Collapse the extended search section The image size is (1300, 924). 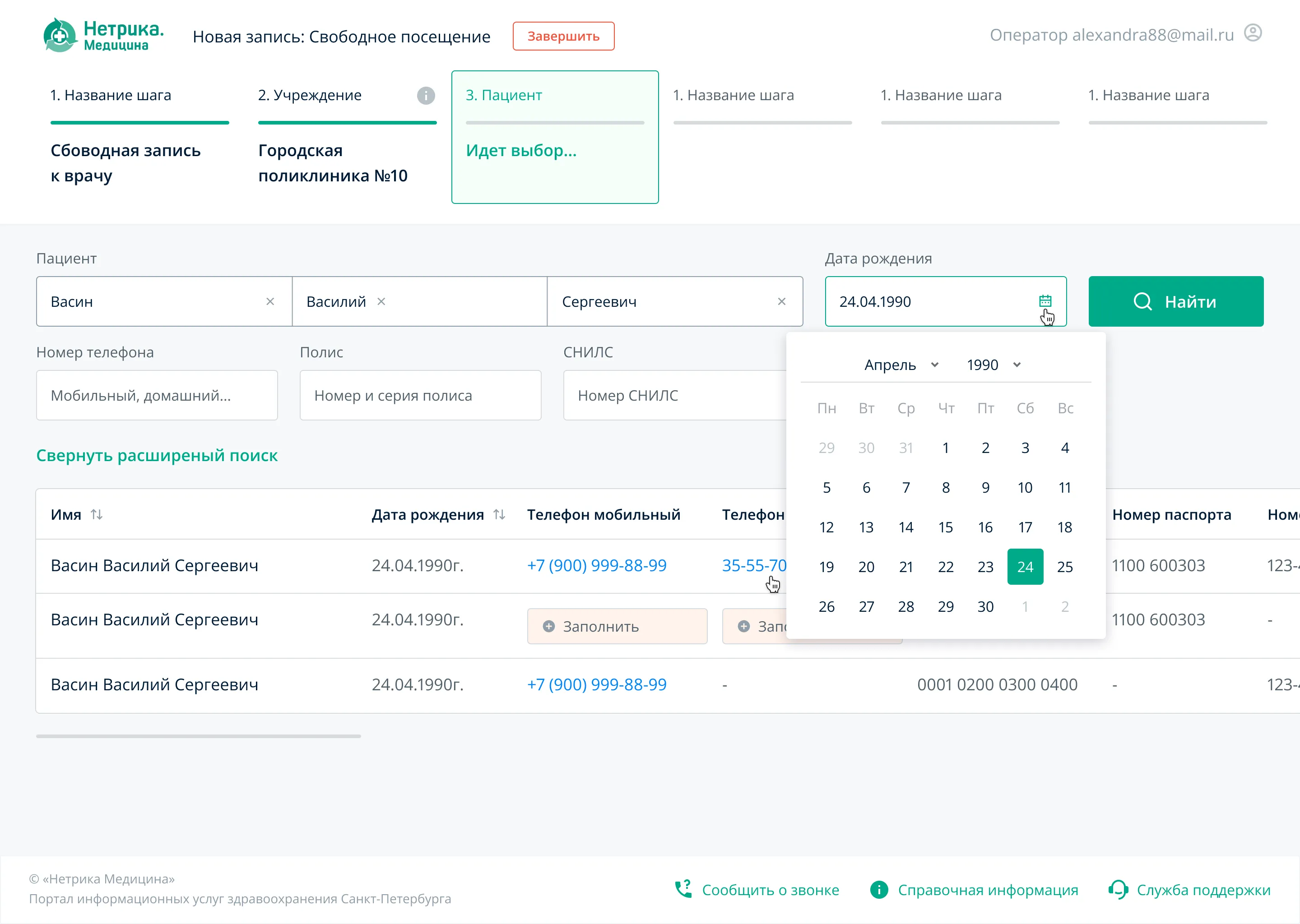tap(157, 455)
